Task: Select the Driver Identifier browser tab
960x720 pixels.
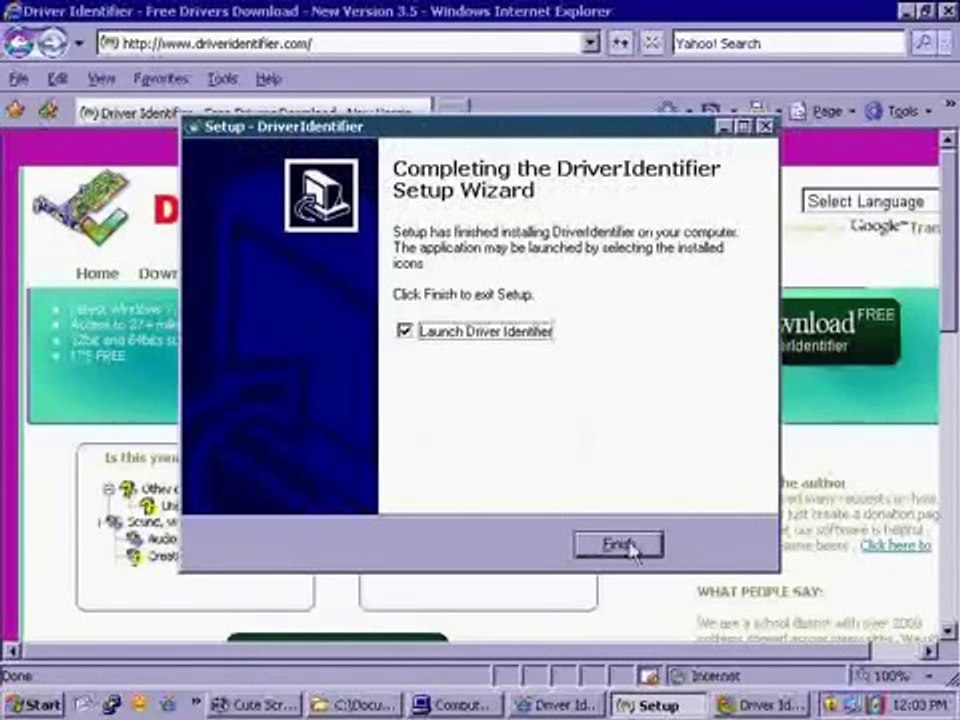Action: coord(253,111)
